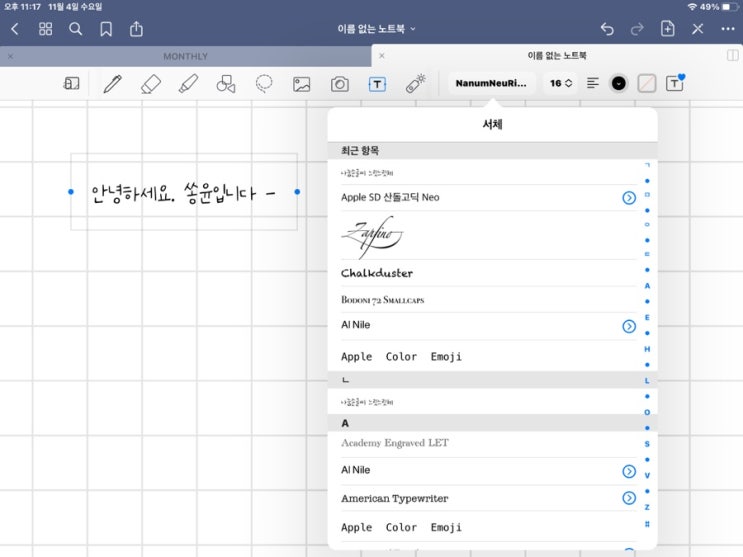
Task: Expand Al Nile variants in recent items
Action: click(629, 326)
